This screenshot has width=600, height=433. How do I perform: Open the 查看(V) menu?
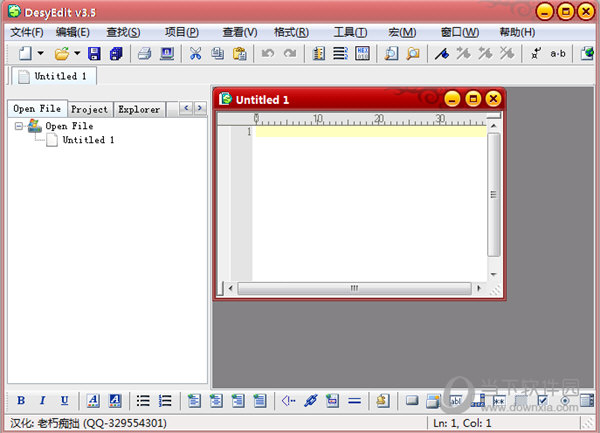[240, 32]
